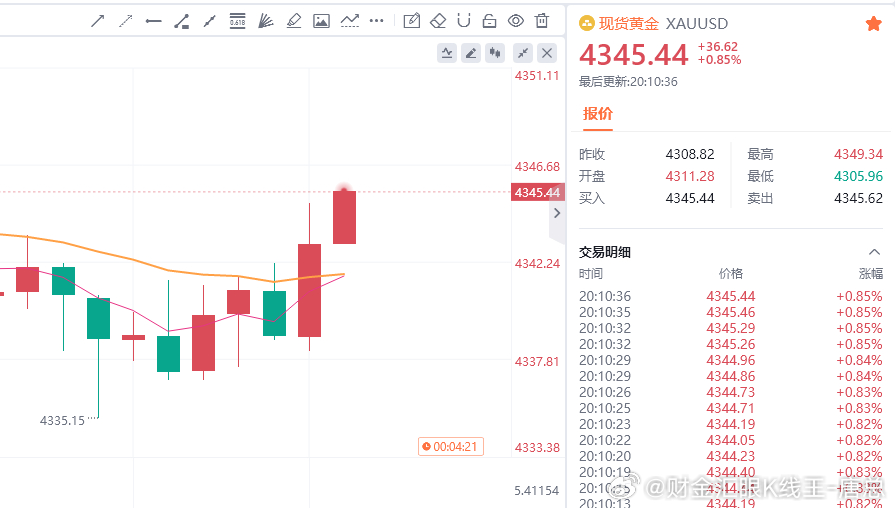Click the 最后更新:20:10:36 timestamp
Screen dimensions: 895x508
coord(628,82)
